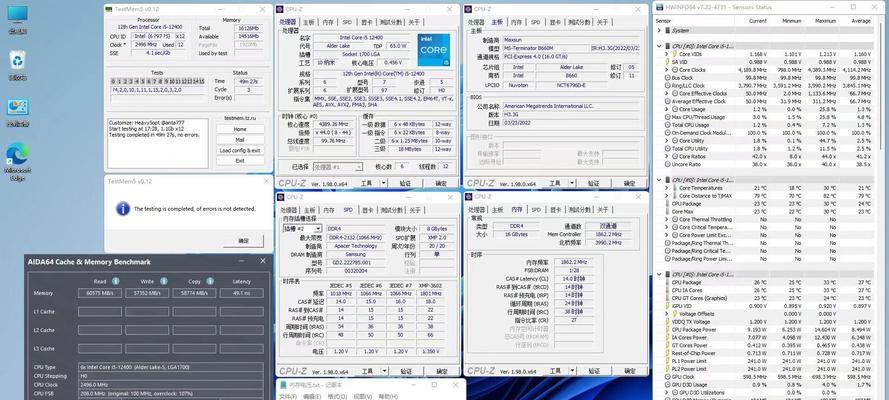This screenshot has height=400, width=889.
Task: Click the title icon of CPU-Z memory window
Action: pyautogui.click(x=469, y=197)
